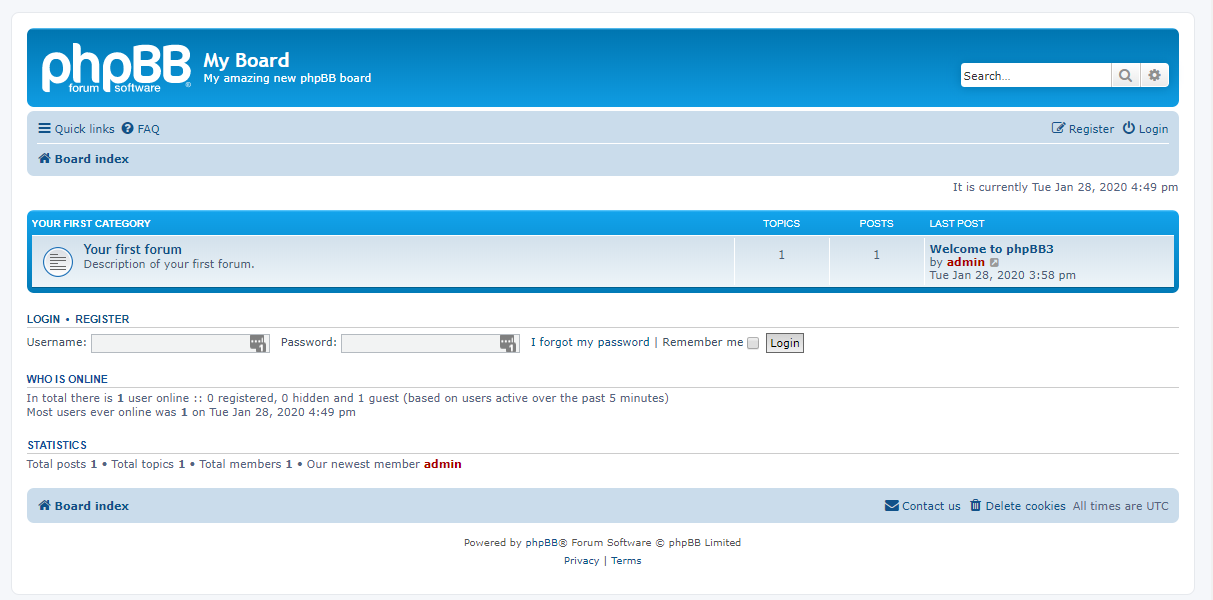Click the magnifying glass search button
The image size is (1213, 600).
pos(1125,76)
